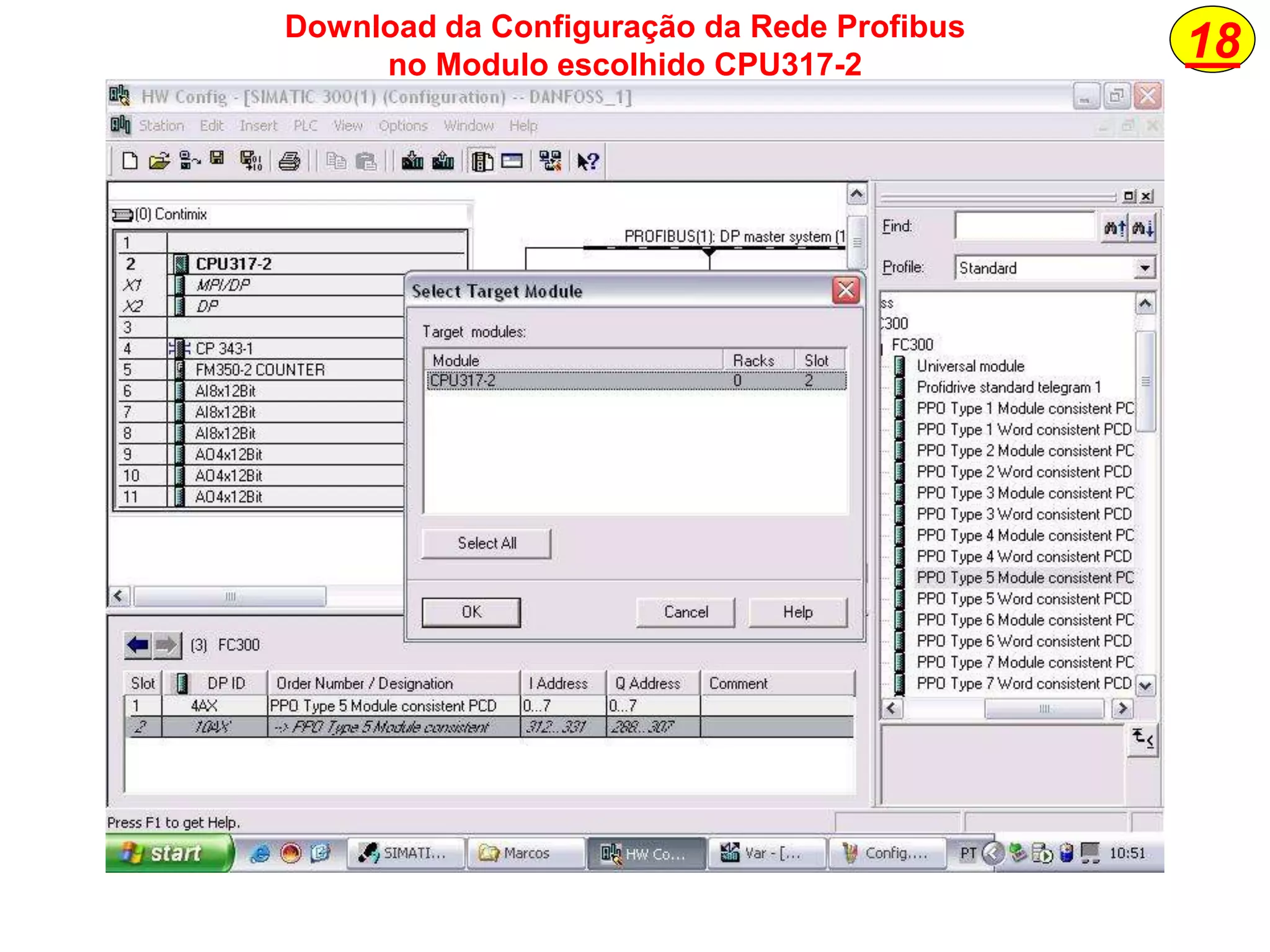This screenshot has height=952, width=1270.
Task: Click the Slot column header in dialog
Action: point(820,361)
